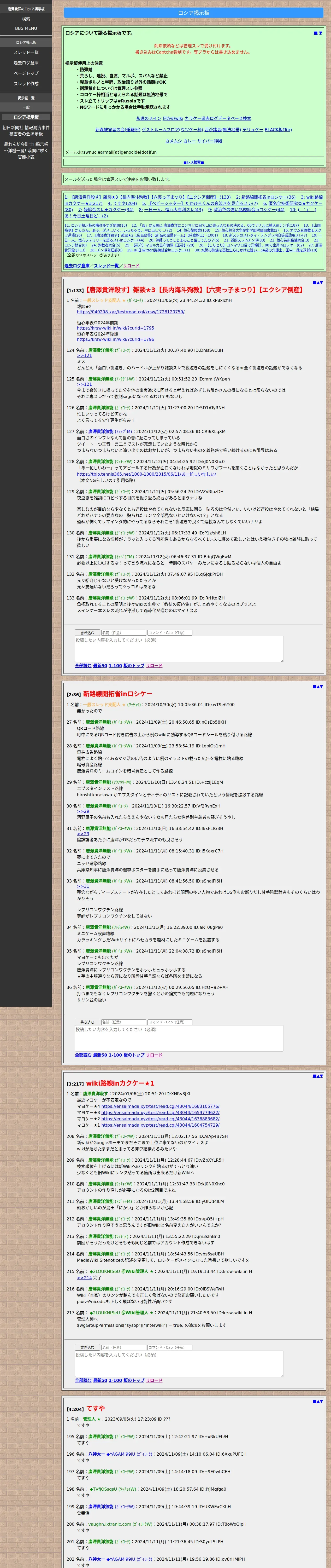This screenshot has height=1568, width=331.
Task: Open 新森被害者の会(避難所) link
Action: 117,130
